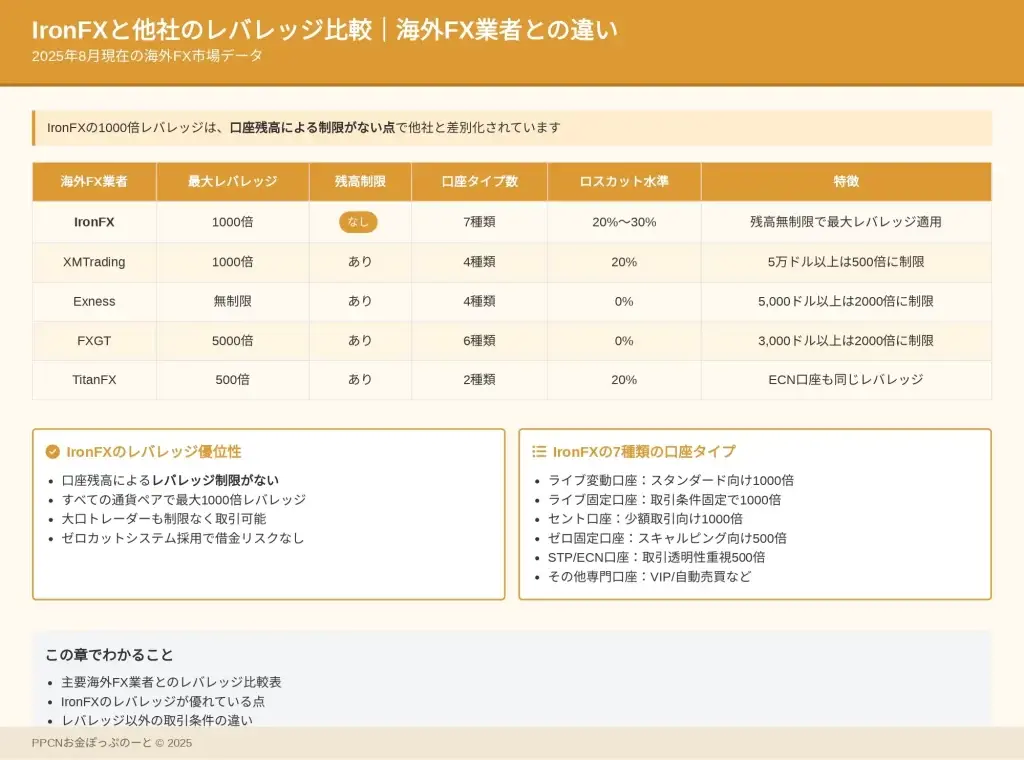Click the PPCNお金ぽっぷのーと footer text
Screen dimensions: 1024x760
pyautogui.click(x=112, y=743)
